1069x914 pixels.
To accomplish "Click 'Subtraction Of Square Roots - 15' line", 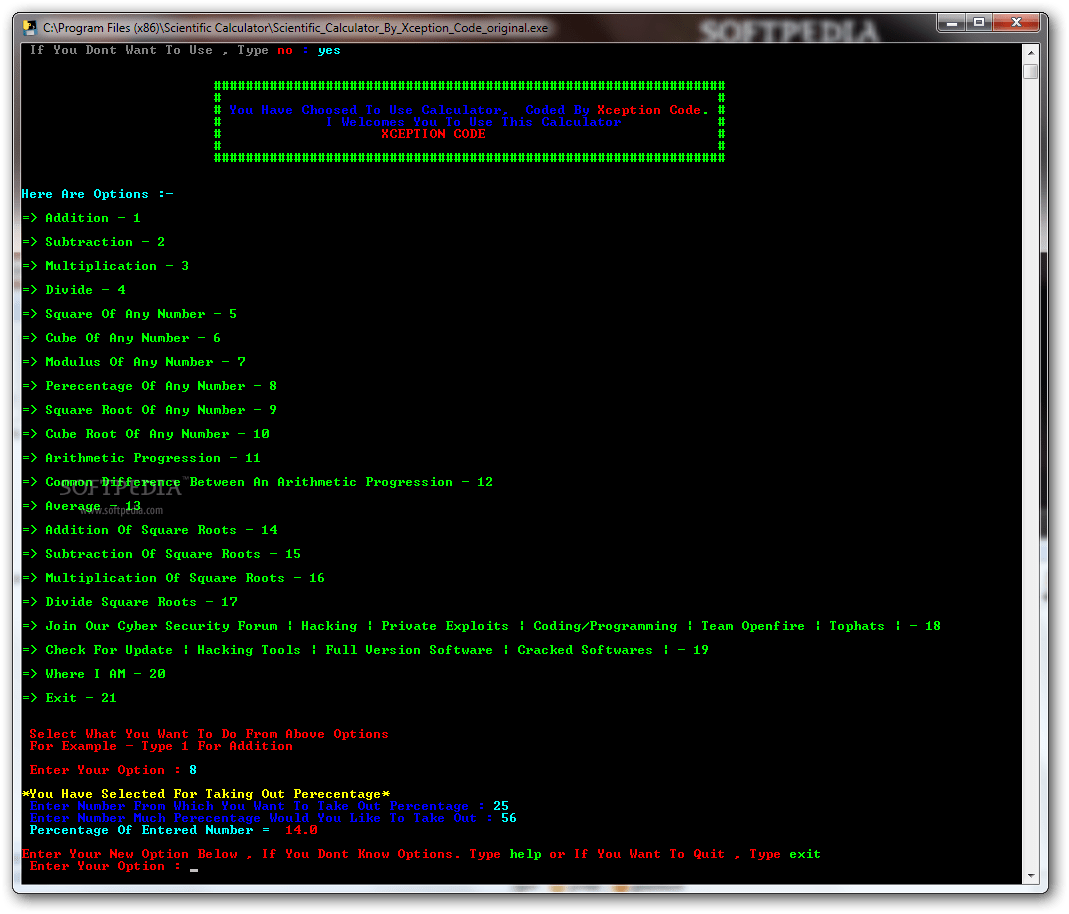I will point(162,554).
